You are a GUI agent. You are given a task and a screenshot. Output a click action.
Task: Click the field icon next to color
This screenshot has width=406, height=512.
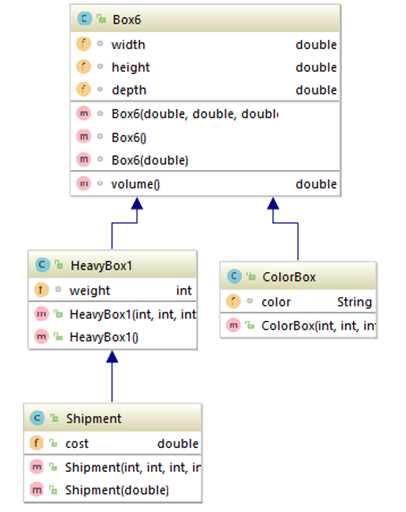233,301
